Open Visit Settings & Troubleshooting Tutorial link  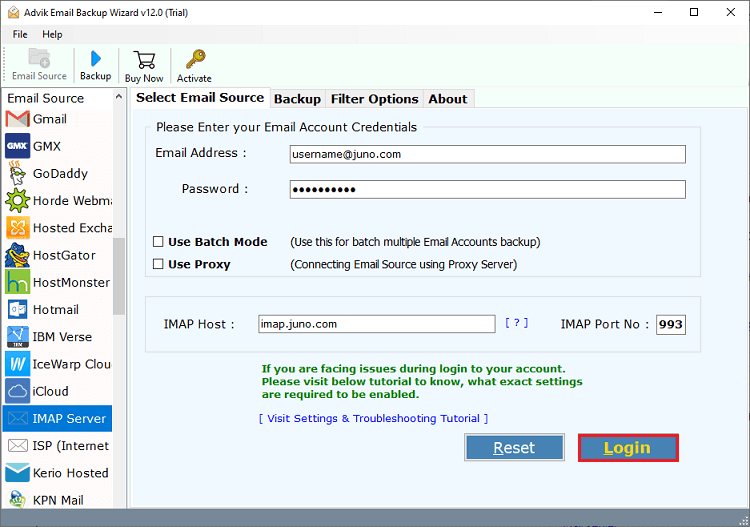tap(373, 418)
